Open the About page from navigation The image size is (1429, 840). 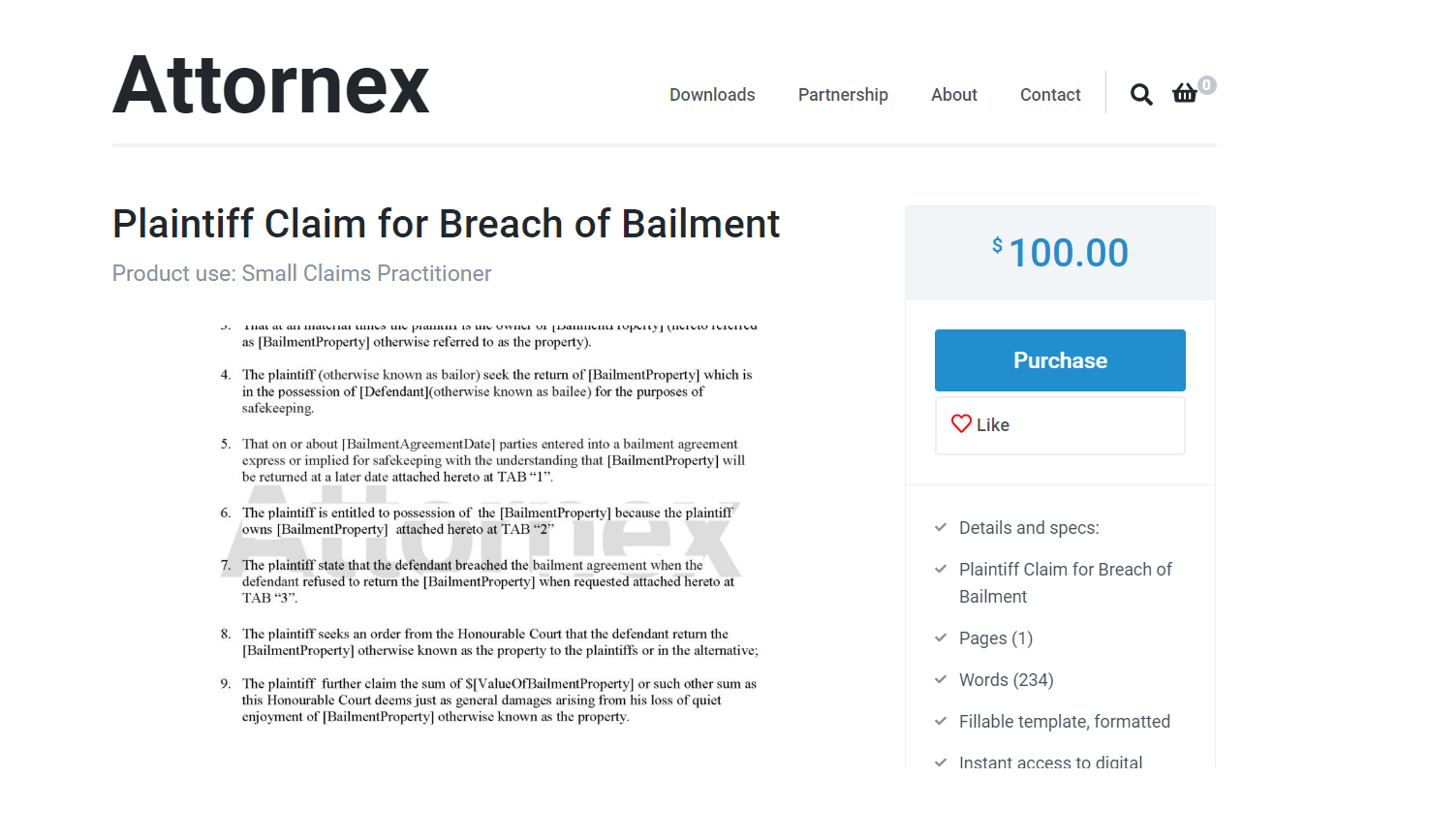pyautogui.click(x=953, y=94)
